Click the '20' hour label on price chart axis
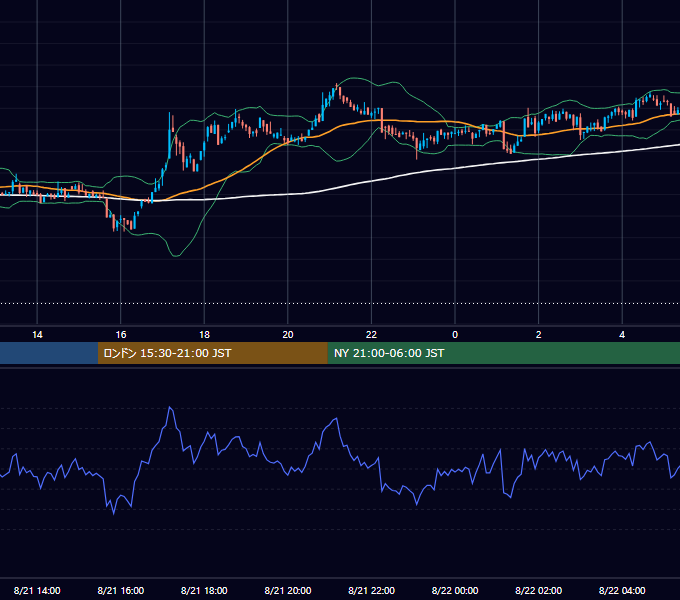This screenshot has width=680, height=600. coord(288,335)
